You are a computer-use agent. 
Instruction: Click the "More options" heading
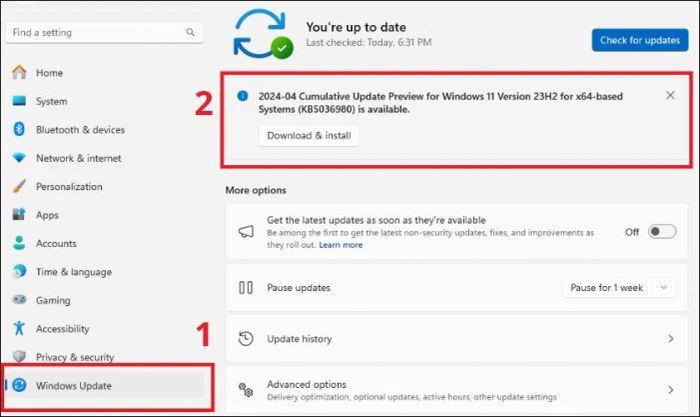click(x=256, y=190)
